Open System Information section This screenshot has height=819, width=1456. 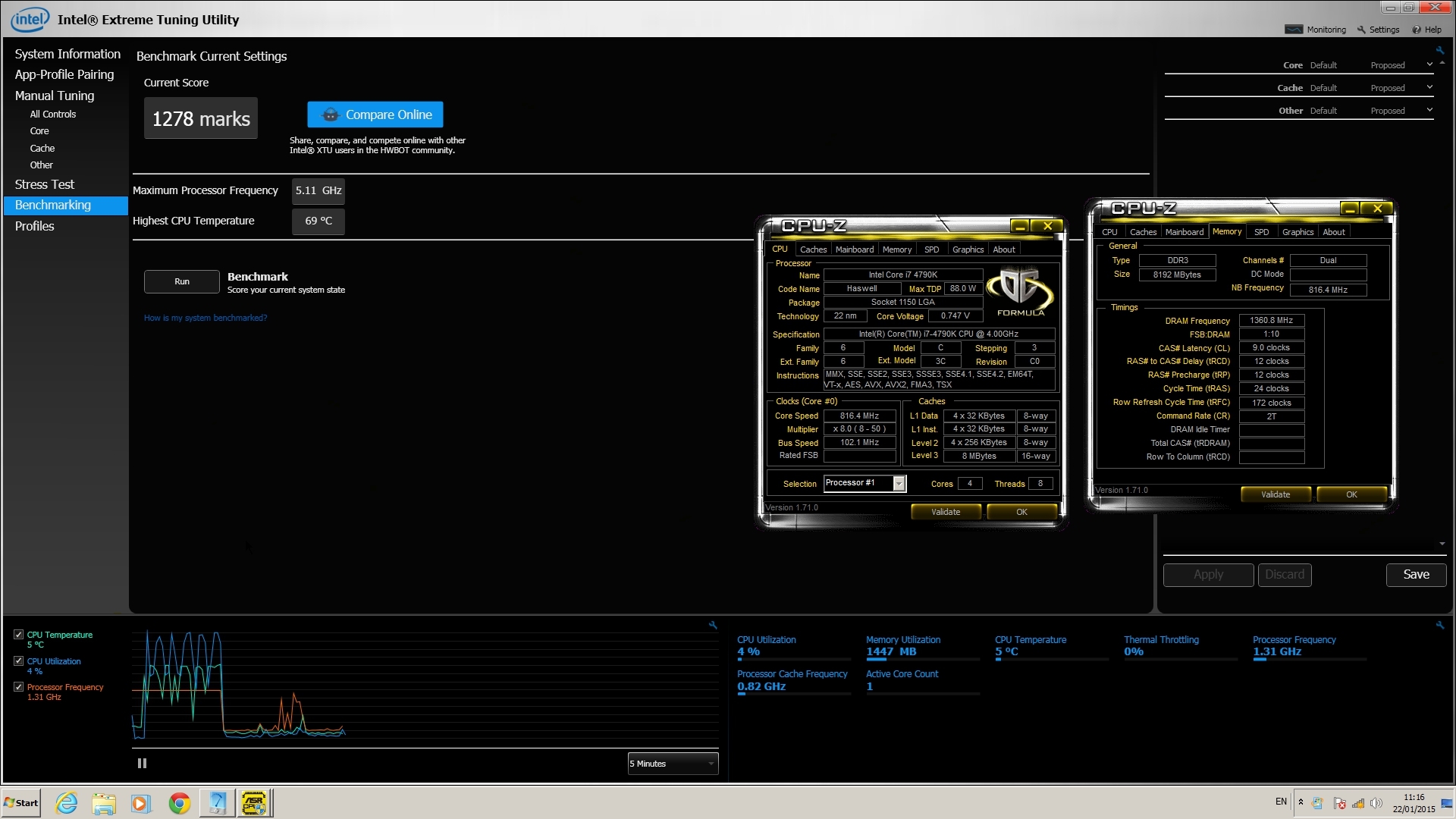click(x=67, y=54)
